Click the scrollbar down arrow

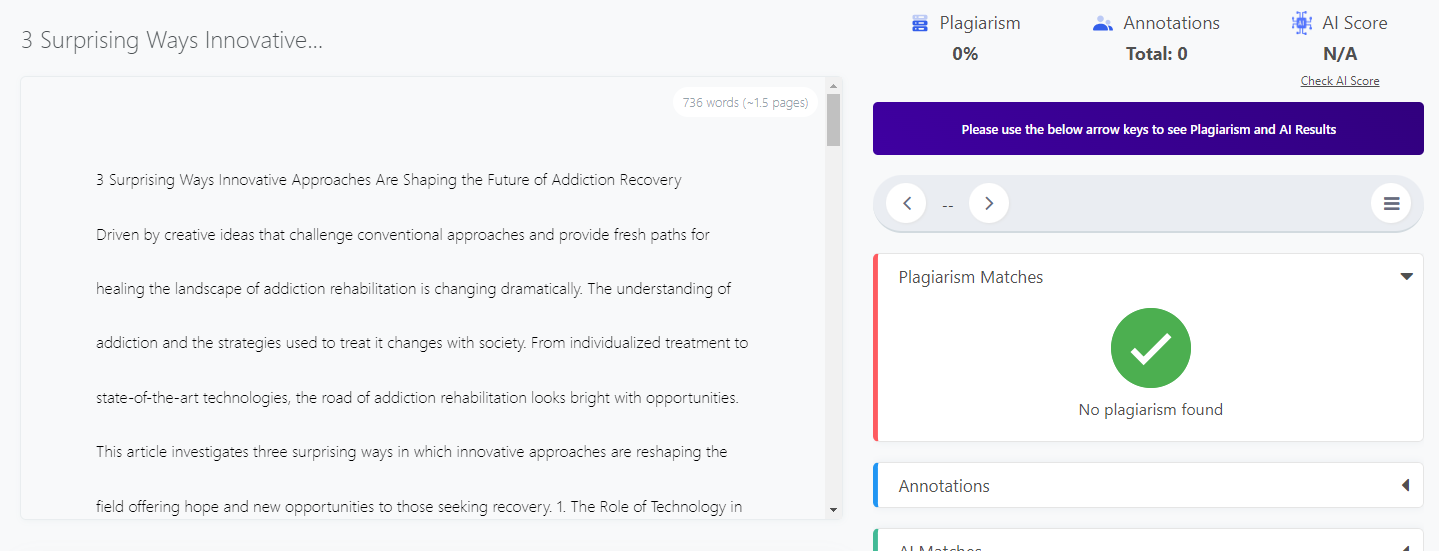point(833,510)
